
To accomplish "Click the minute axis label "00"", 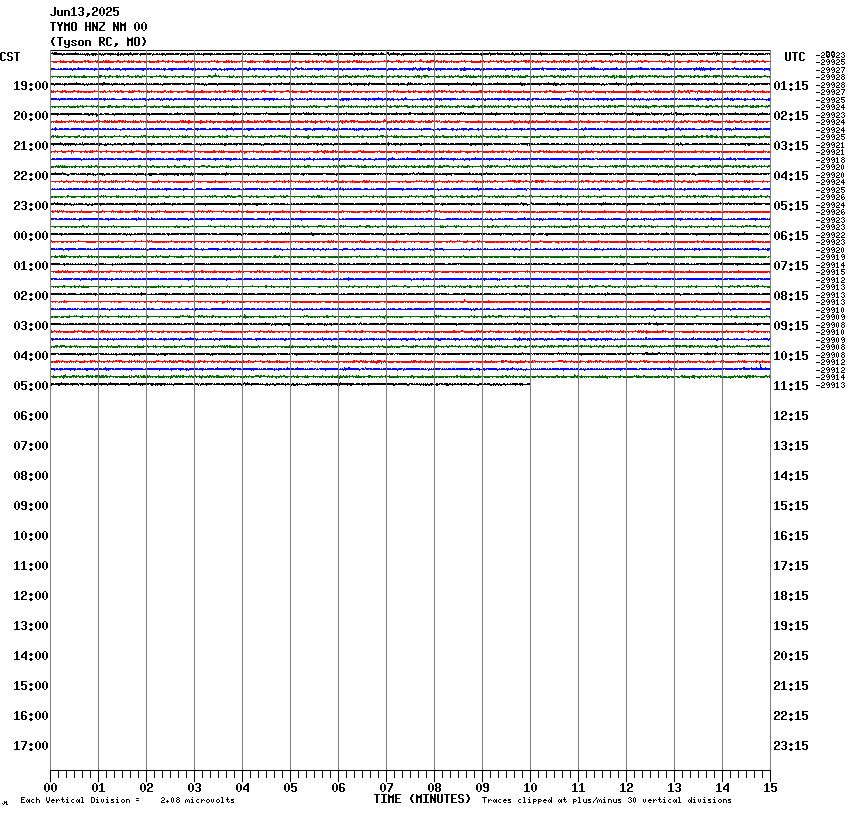I will tap(50, 787).
